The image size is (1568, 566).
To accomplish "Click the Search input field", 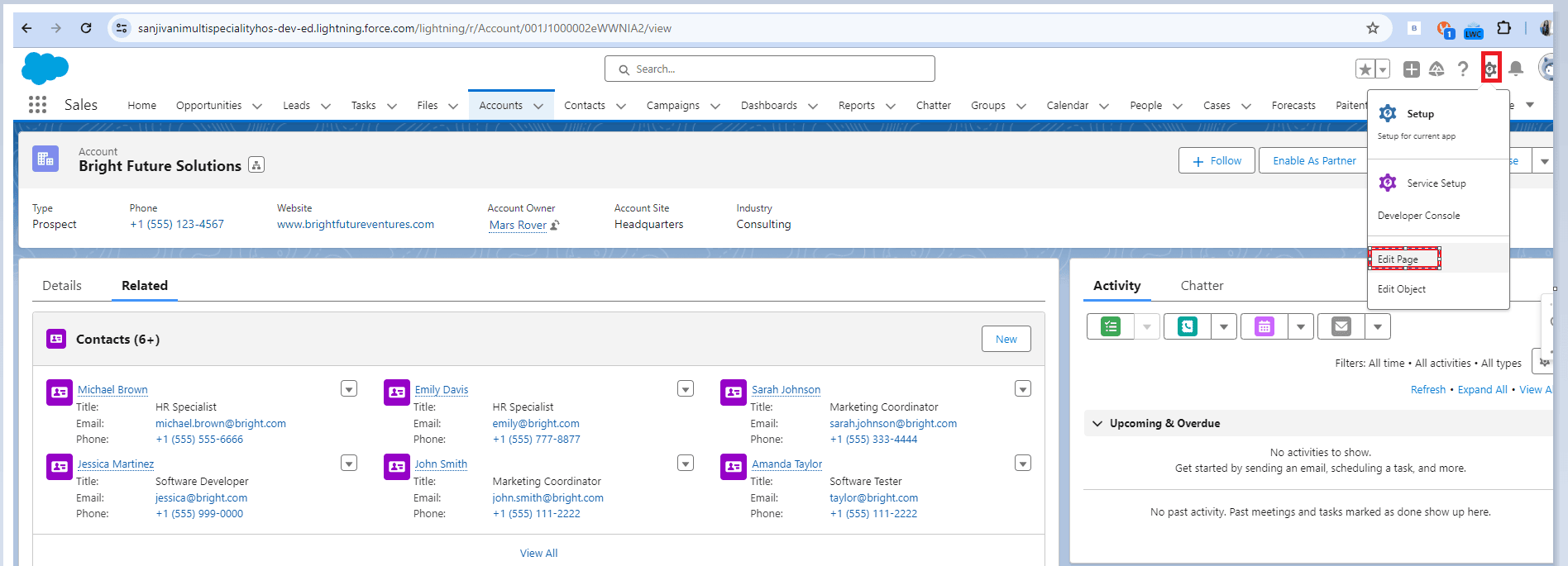I will pos(770,69).
